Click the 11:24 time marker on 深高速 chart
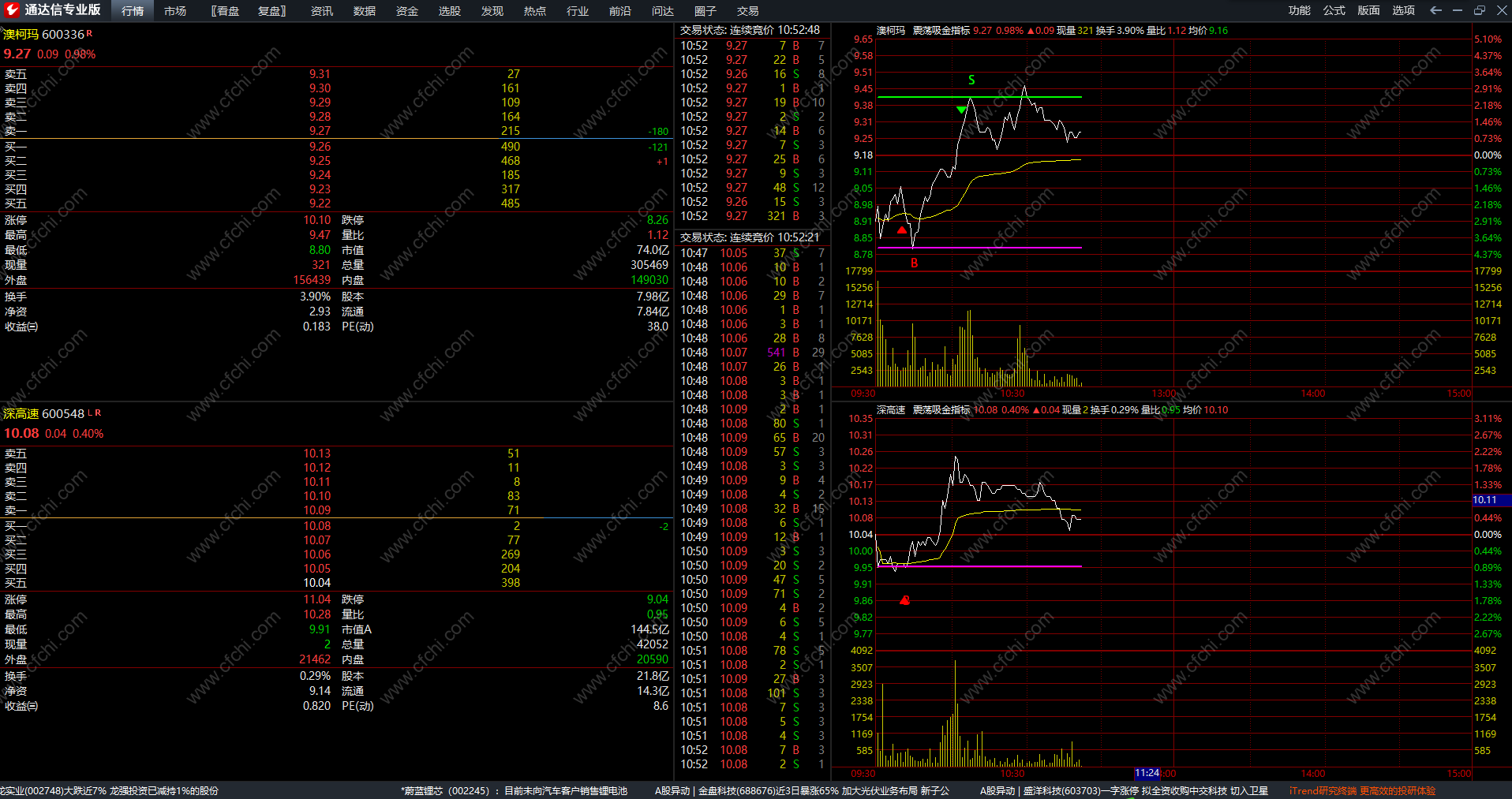Screen dimensions: 1512x799 click(x=1147, y=773)
